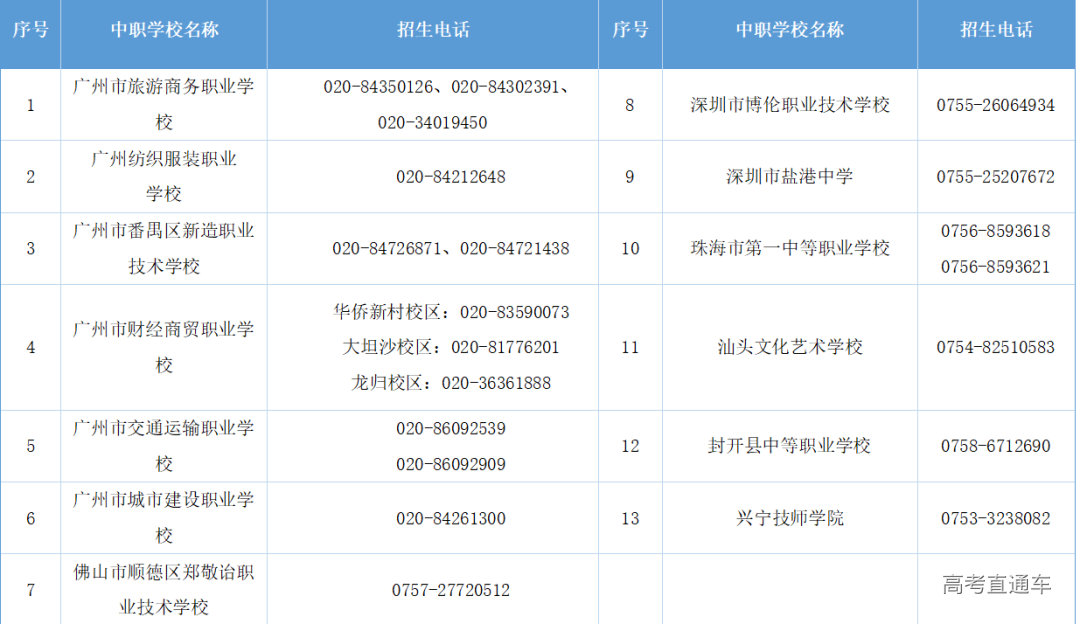The height and width of the screenshot is (624, 1080).
Task: Click 深圳市盐港中学 phone 0755-25207672
Action: 995,177
